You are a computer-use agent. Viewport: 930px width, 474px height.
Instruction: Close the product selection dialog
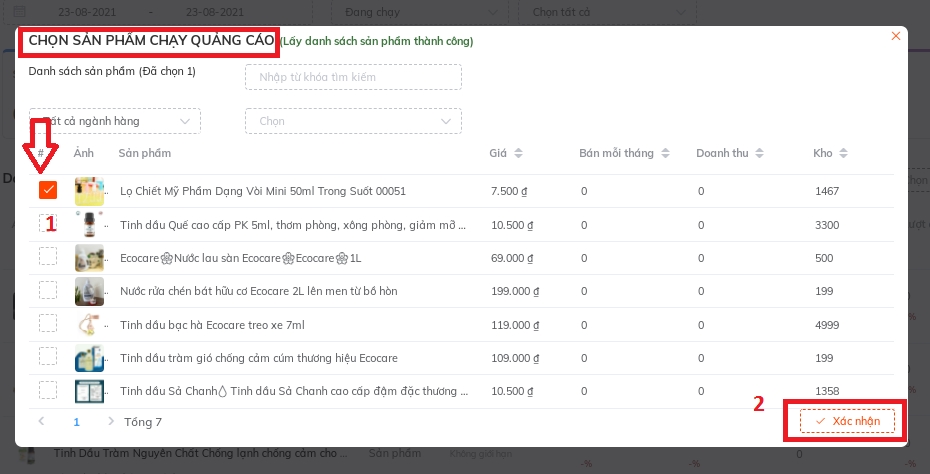895,37
